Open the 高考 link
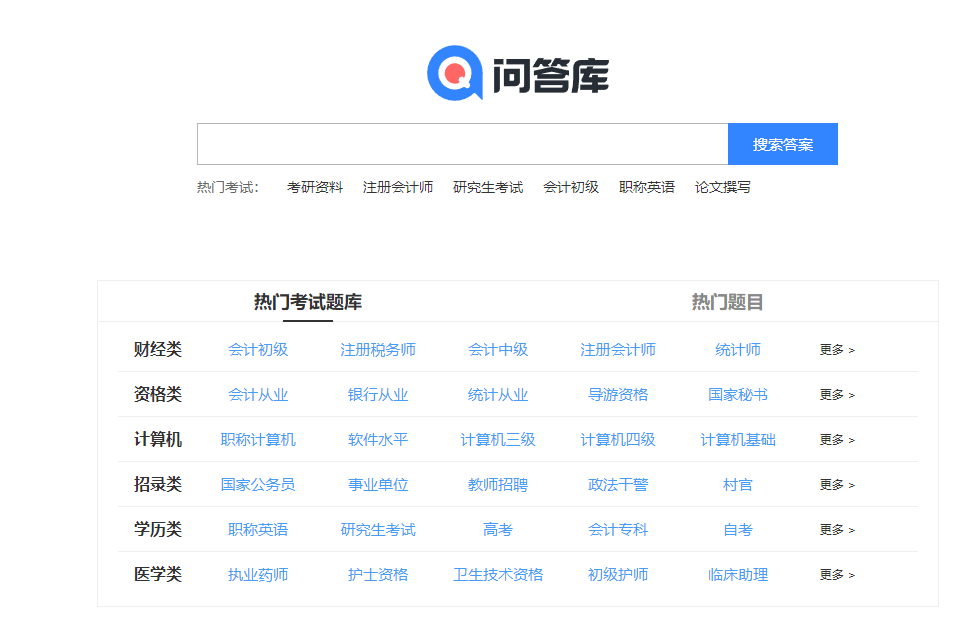The height and width of the screenshot is (622, 980). tap(498, 529)
